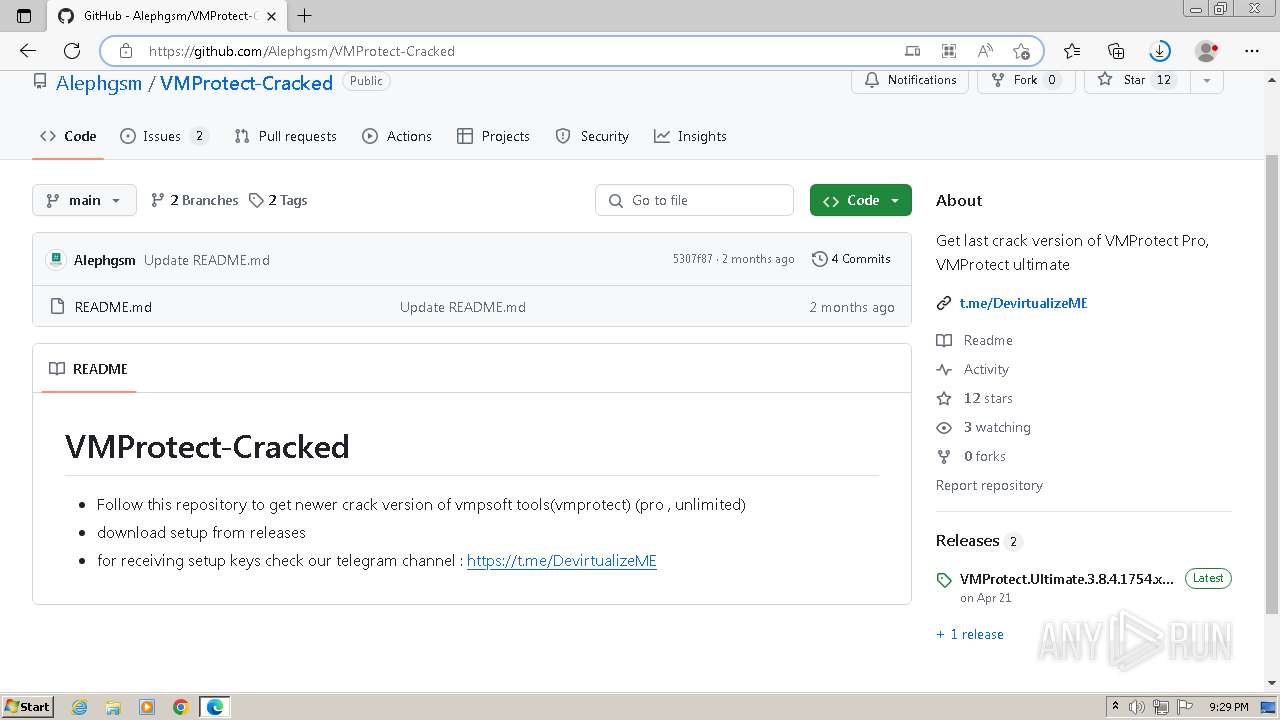Focus the Go to file search box
Viewport: 1280px width, 720px height.
click(x=694, y=200)
